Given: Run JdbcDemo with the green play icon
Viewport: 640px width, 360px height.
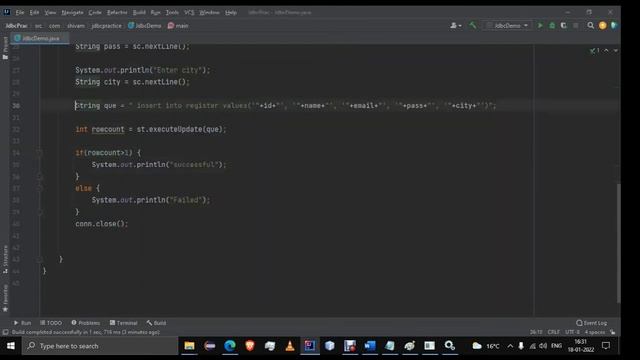Looking at the screenshot, I should pyautogui.click(x=540, y=25).
